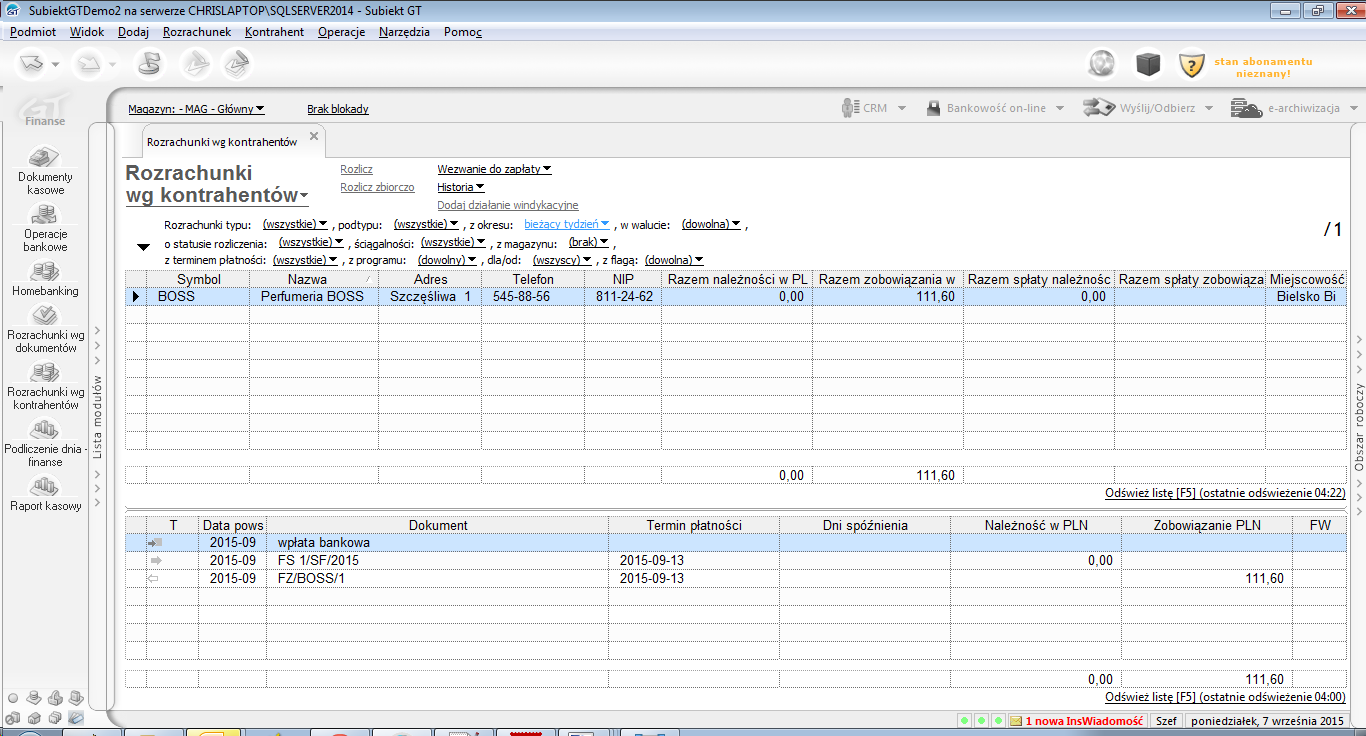Click the back navigation arrow icon
Screen dimensions: 1366x736
coord(32,64)
